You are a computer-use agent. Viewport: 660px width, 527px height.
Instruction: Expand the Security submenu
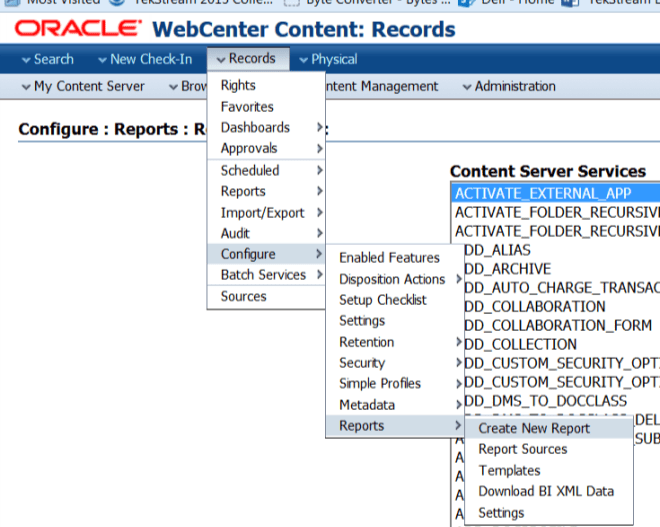[395, 363]
